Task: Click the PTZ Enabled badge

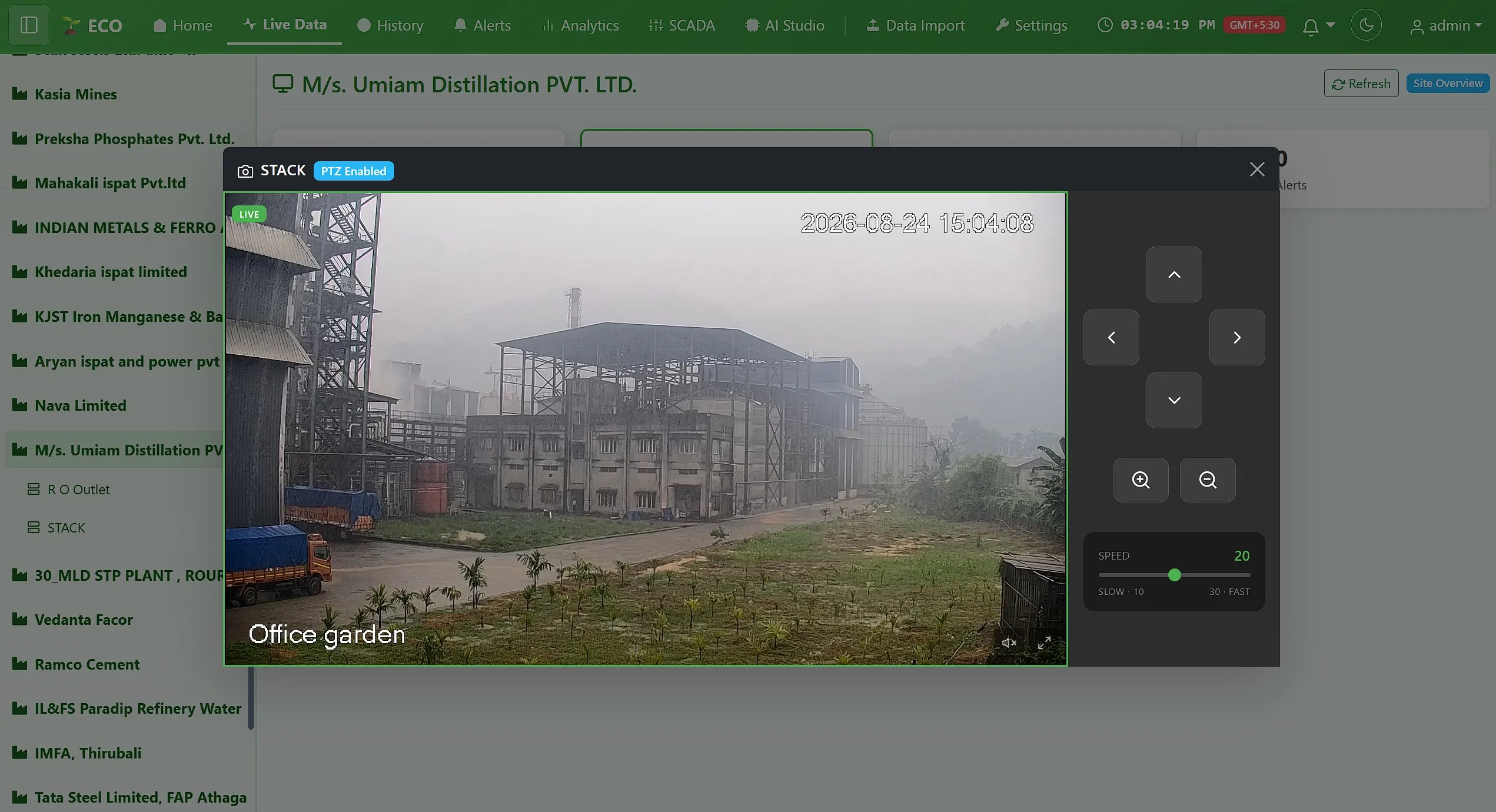Action: pos(354,171)
